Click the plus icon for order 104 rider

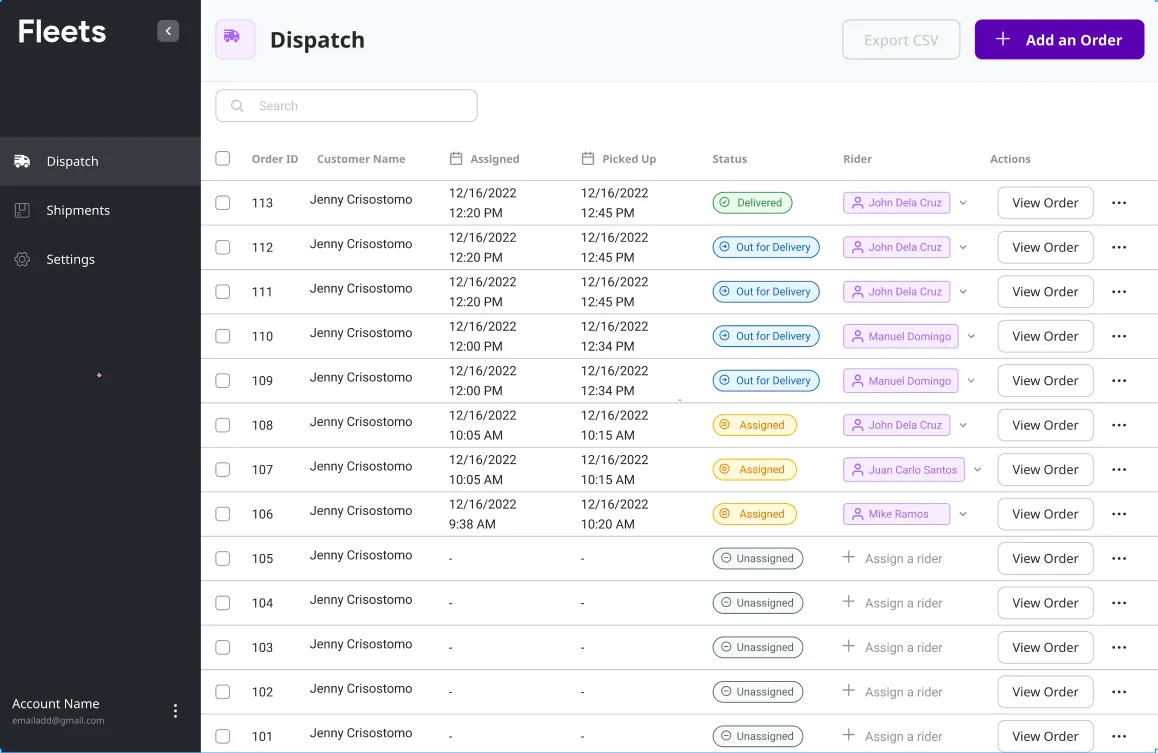click(849, 602)
